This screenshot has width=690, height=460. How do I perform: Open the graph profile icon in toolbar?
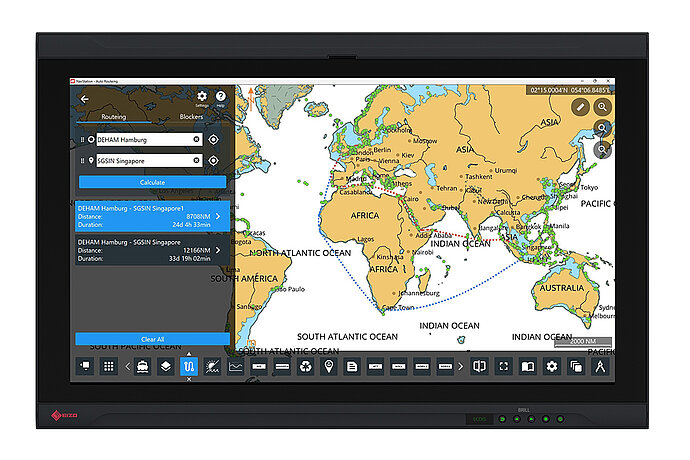[x=235, y=366]
